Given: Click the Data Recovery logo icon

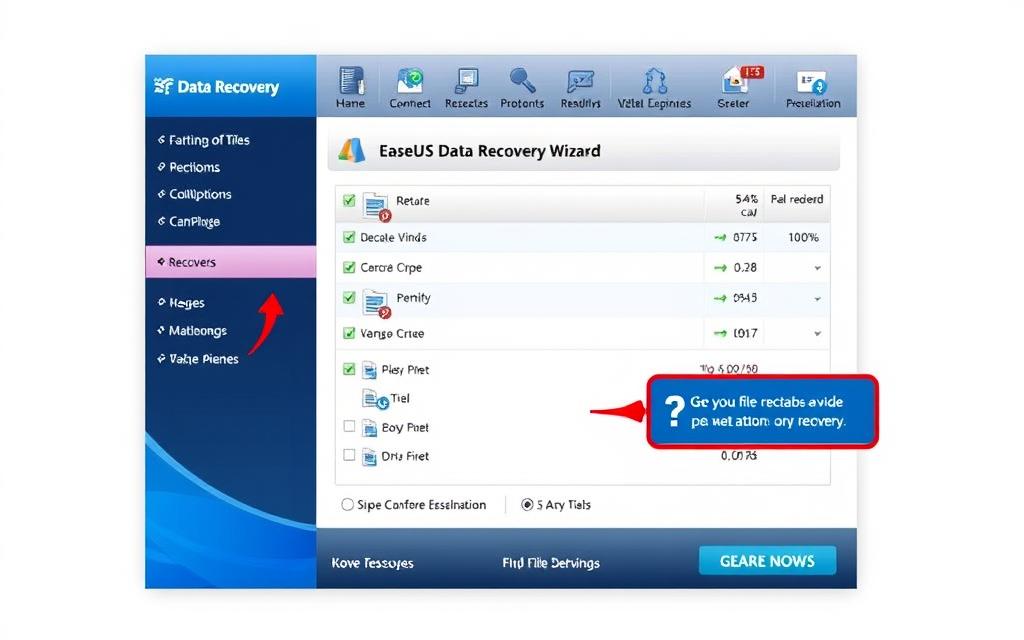Looking at the screenshot, I should coord(163,86).
